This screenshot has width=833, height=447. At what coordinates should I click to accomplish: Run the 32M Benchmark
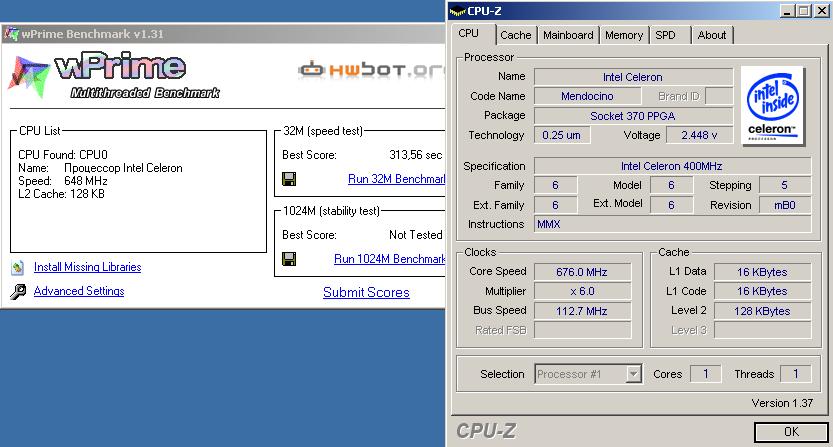(x=396, y=179)
